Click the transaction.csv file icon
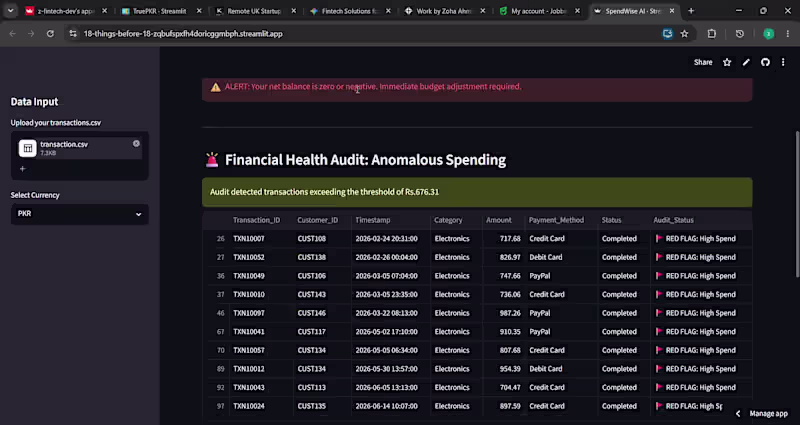 pyautogui.click(x=28, y=148)
